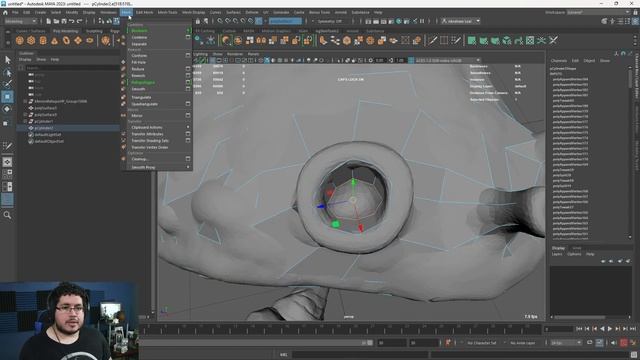Expand the pCylinder1 node in Outliner
The height and width of the screenshot is (360, 640).
26,121
